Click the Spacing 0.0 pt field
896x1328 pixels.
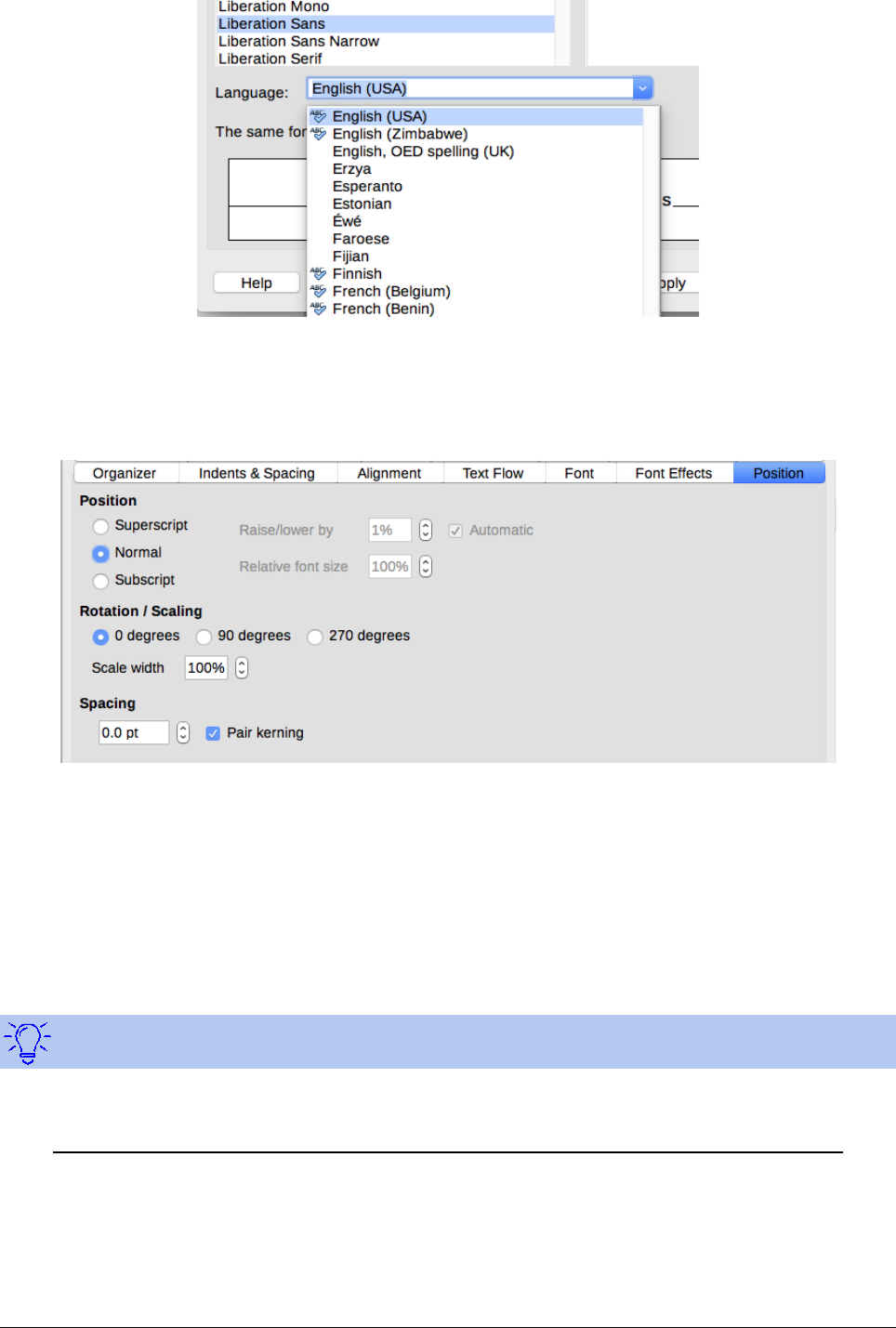click(135, 732)
